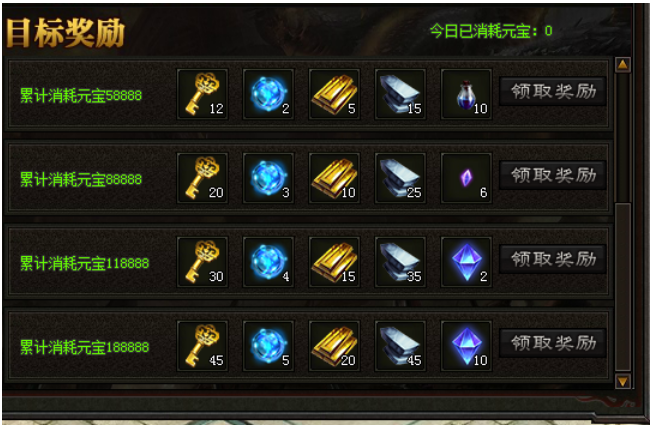
Task: Select the silver ingot reward with quantity 15
Action: pyautogui.click(x=401, y=94)
